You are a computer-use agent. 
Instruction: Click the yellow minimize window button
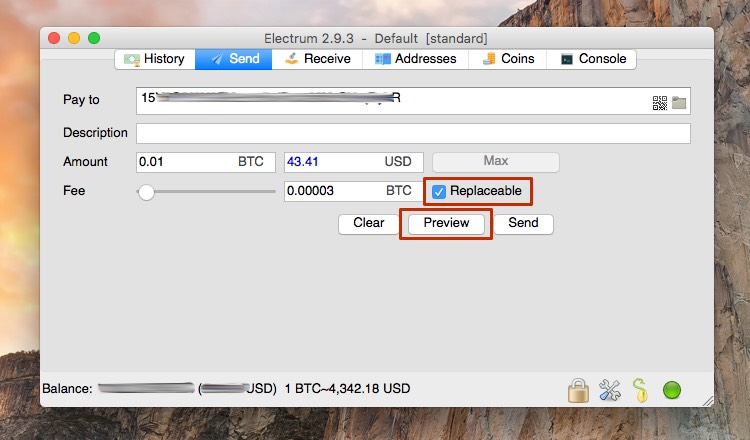(x=74, y=38)
